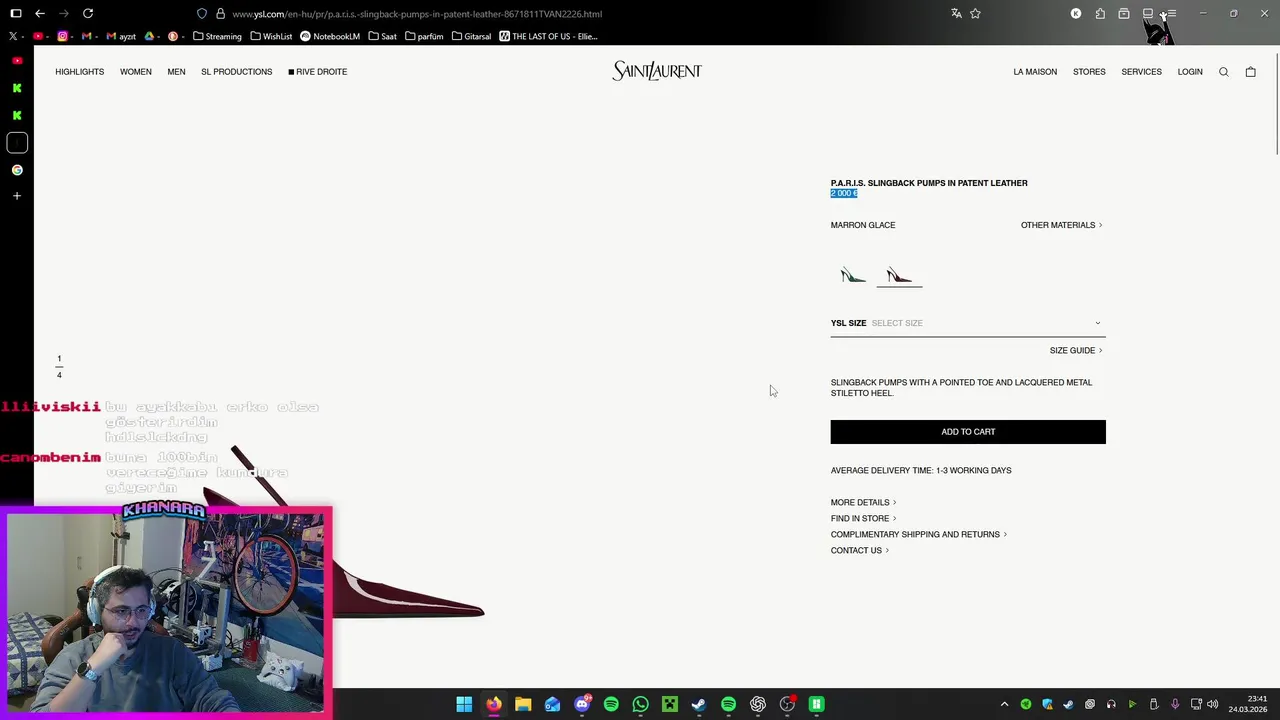Expand More Details section
This screenshot has height=720, width=1280.
point(863,503)
